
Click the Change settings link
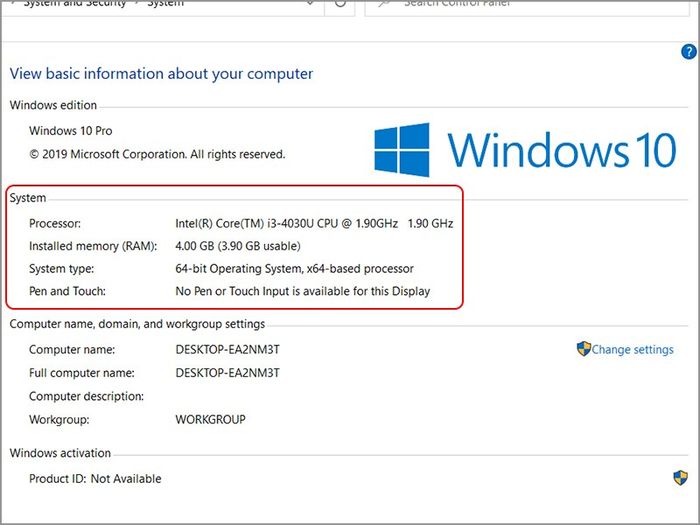pyautogui.click(x=632, y=350)
